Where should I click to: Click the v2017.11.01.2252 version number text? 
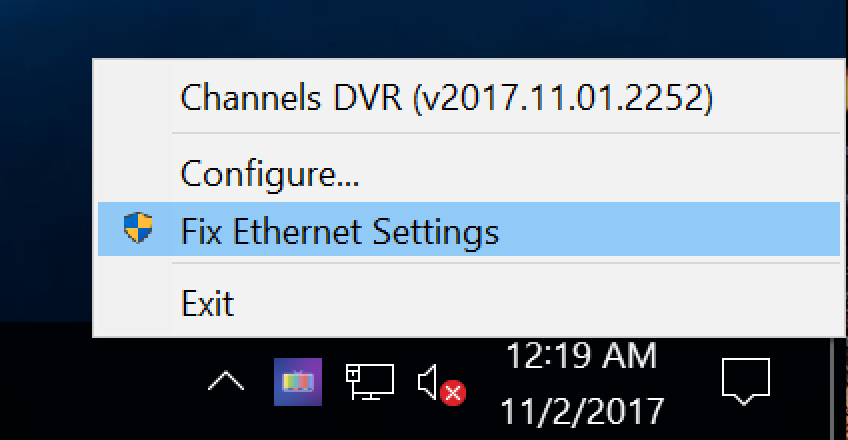tap(566, 98)
